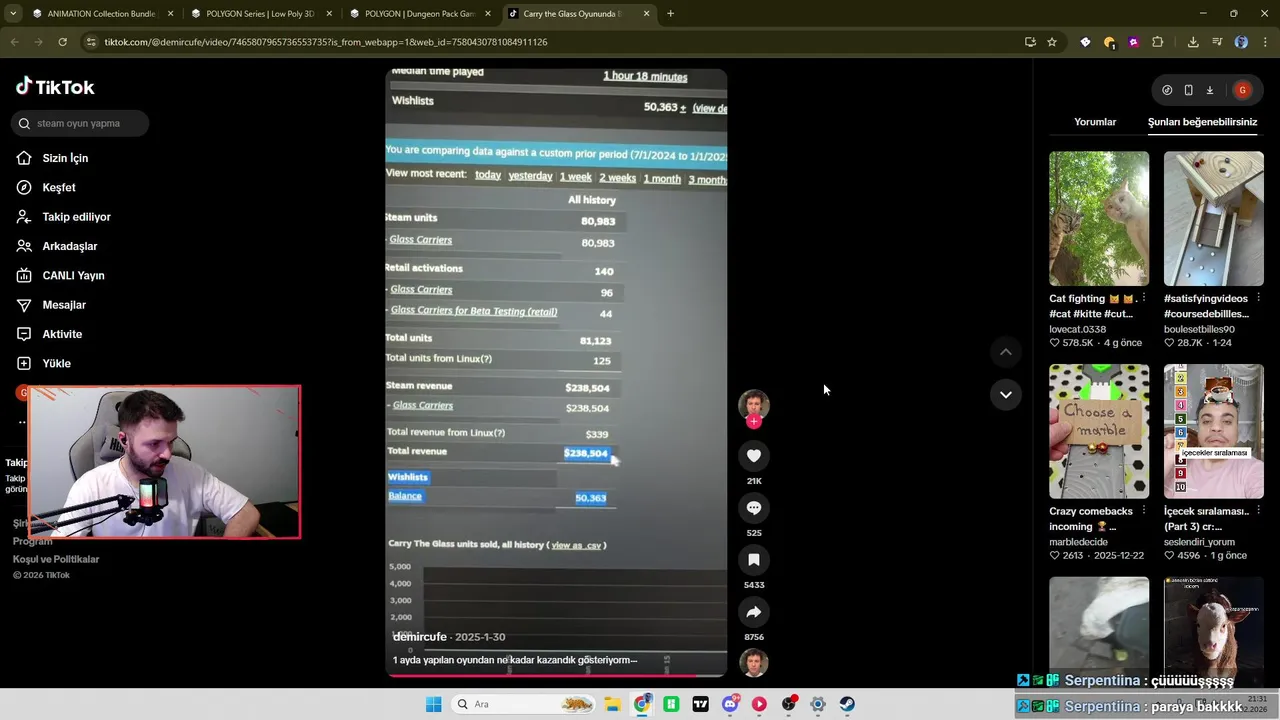Screen dimensions: 1280x720
Task: Go to previous video with up chevron
Action: [1006, 352]
